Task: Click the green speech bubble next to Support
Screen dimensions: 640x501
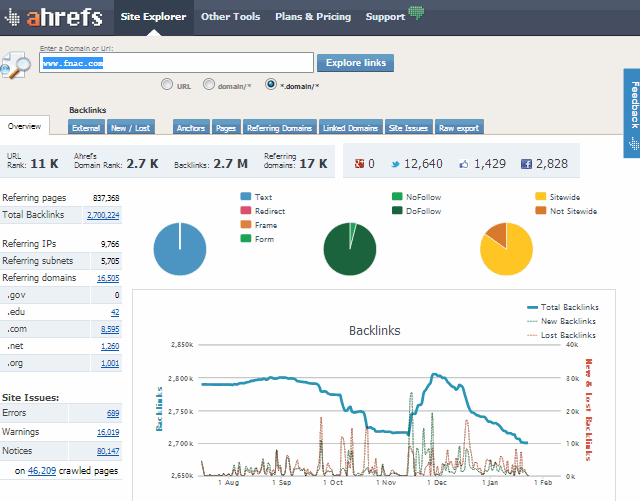Action: tap(416, 13)
